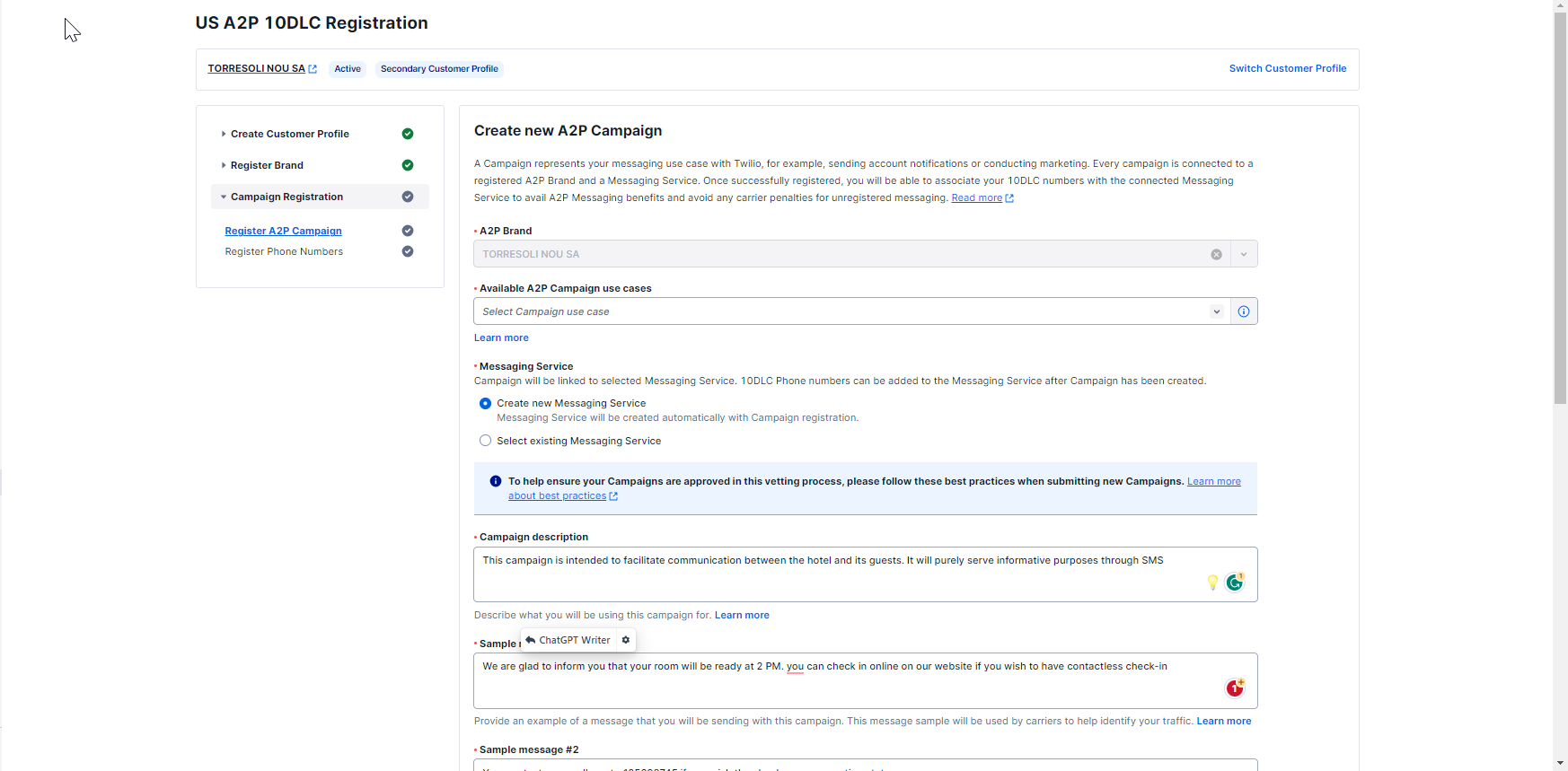Viewport: 1568px width, 771px height.
Task: Click the external link icon next to TORRESOLI NOU SA
Action: pyautogui.click(x=313, y=69)
